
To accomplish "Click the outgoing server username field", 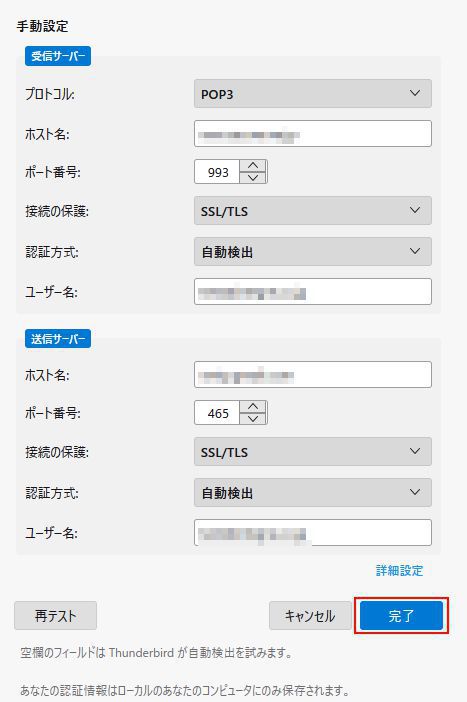I will coord(313,532).
